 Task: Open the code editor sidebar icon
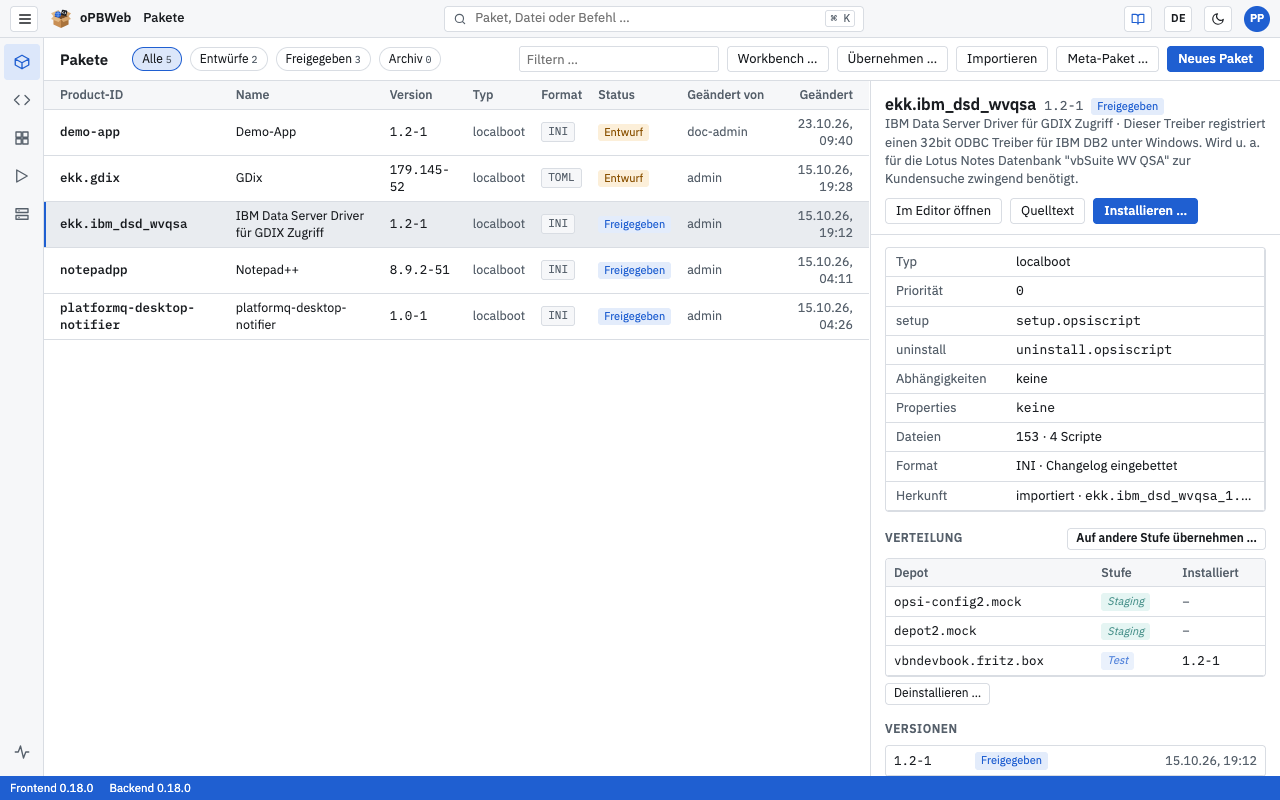pos(22,100)
